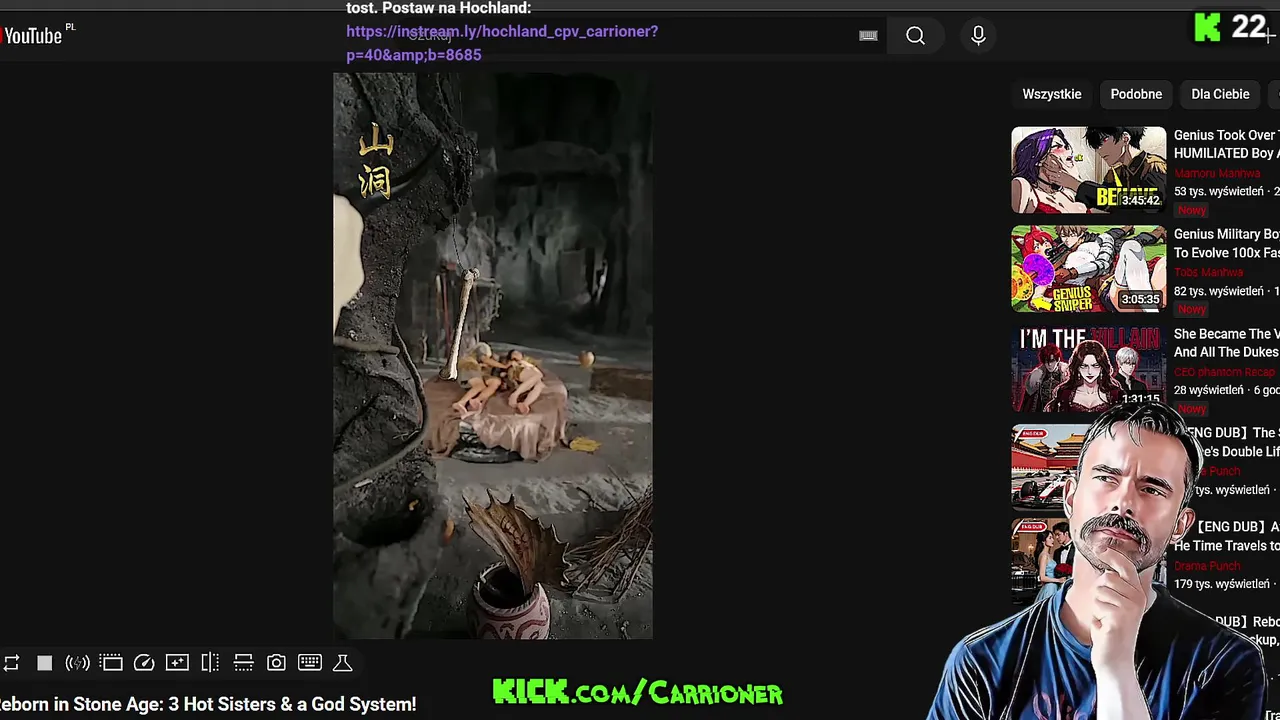Click the lightning signal boost icon
The width and height of the screenshot is (1280, 720).
coord(77,663)
